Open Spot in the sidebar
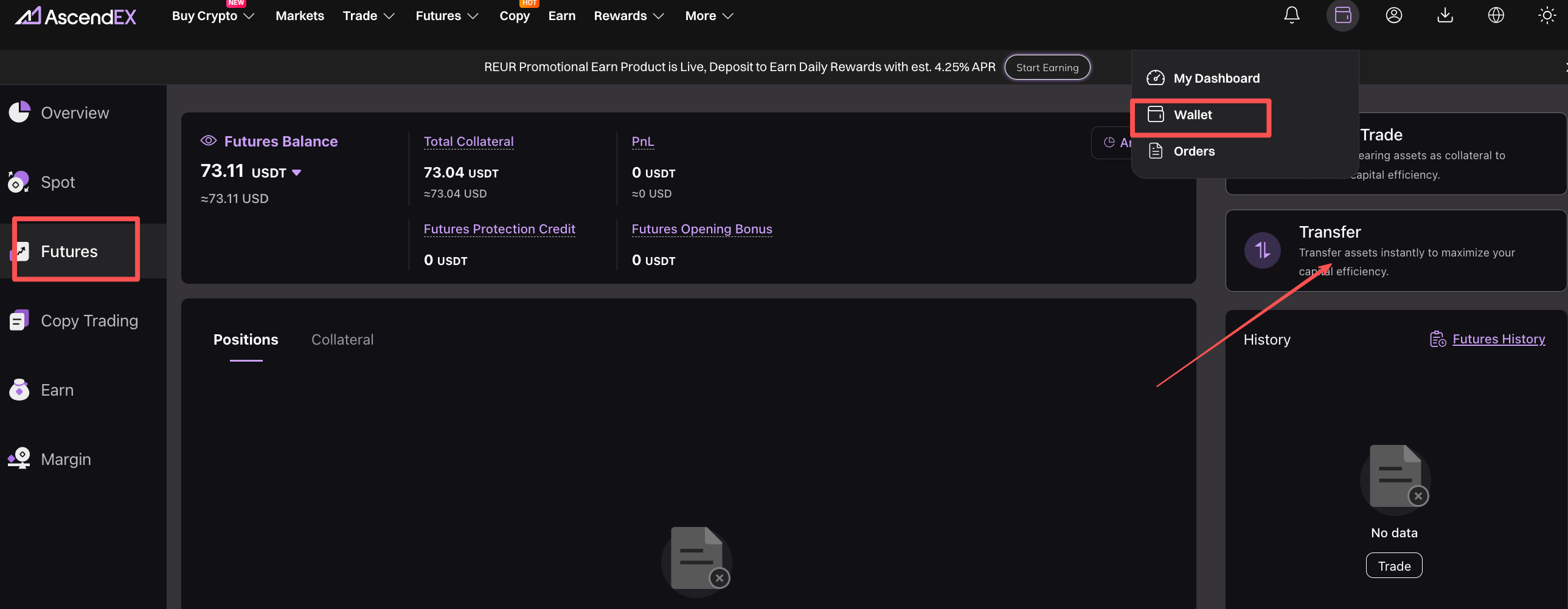This screenshot has height=609, width=1568. click(x=58, y=182)
